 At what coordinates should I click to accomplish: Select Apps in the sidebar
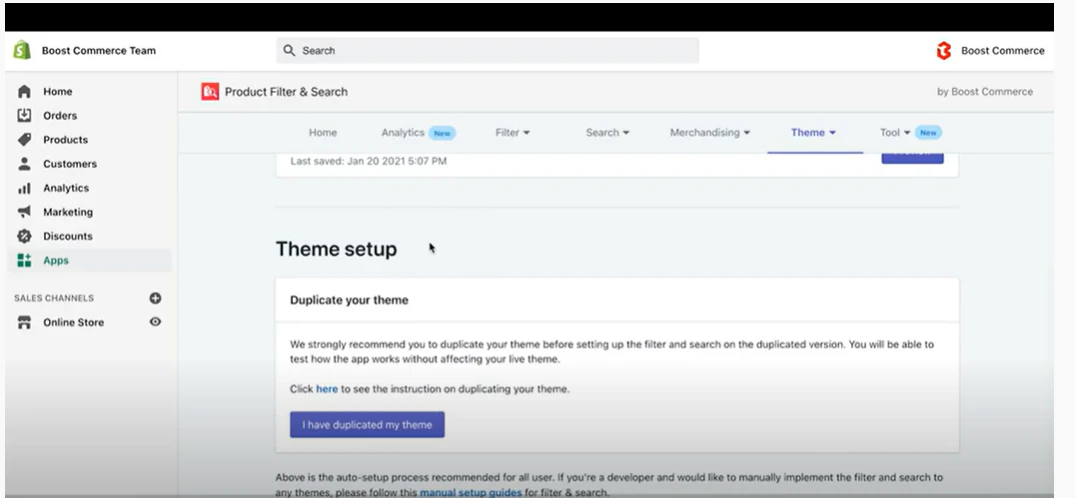point(56,260)
